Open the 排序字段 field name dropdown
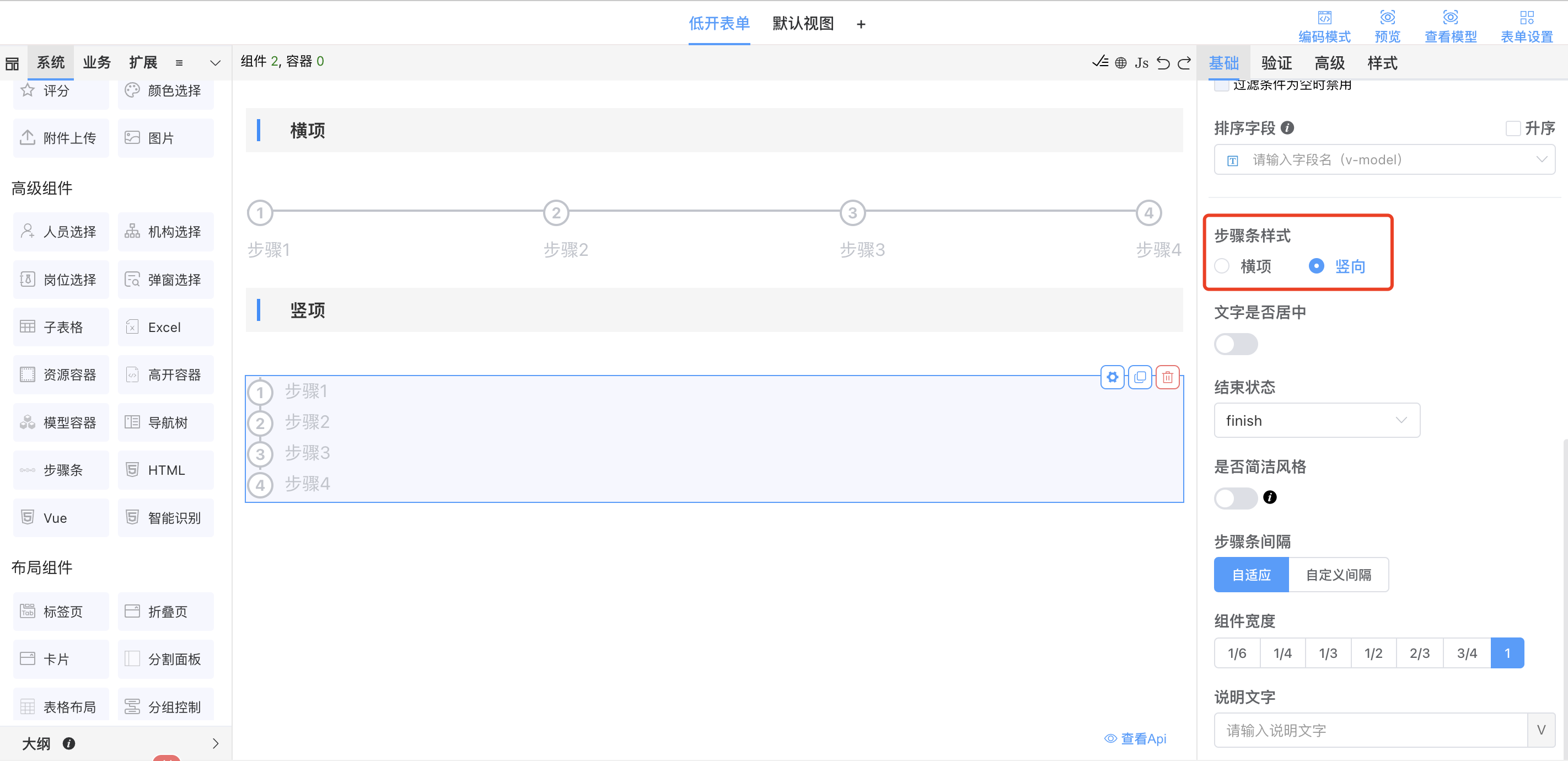Viewport: 1568px width, 761px height. [x=1384, y=160]
